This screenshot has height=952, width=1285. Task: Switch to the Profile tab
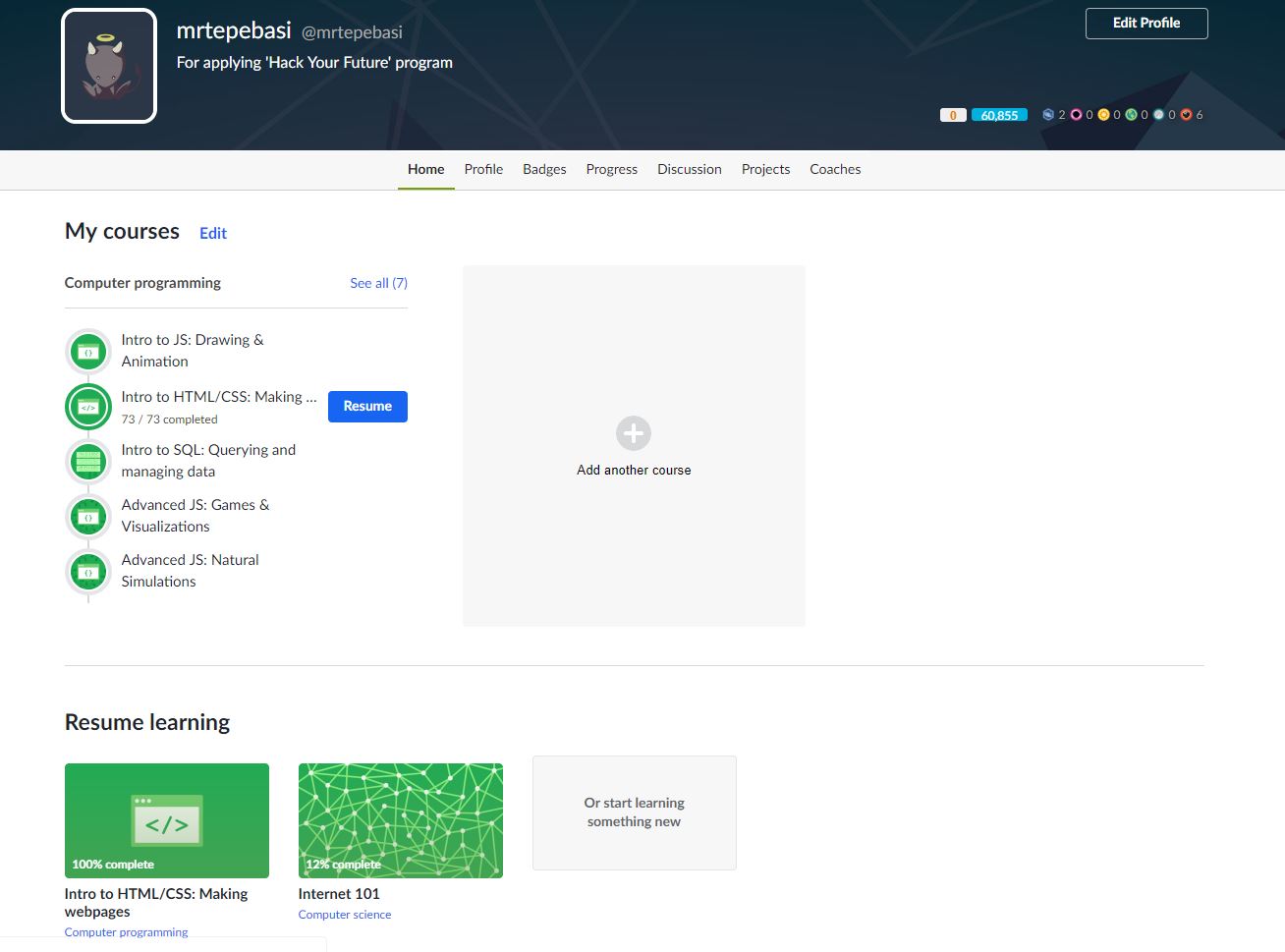tap(483, 169)
